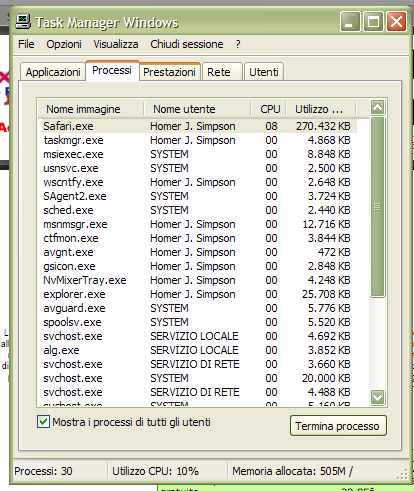Select the ctfmon.exe process
Viewport: 414px width, 491px height.
[x=199, y=238]
